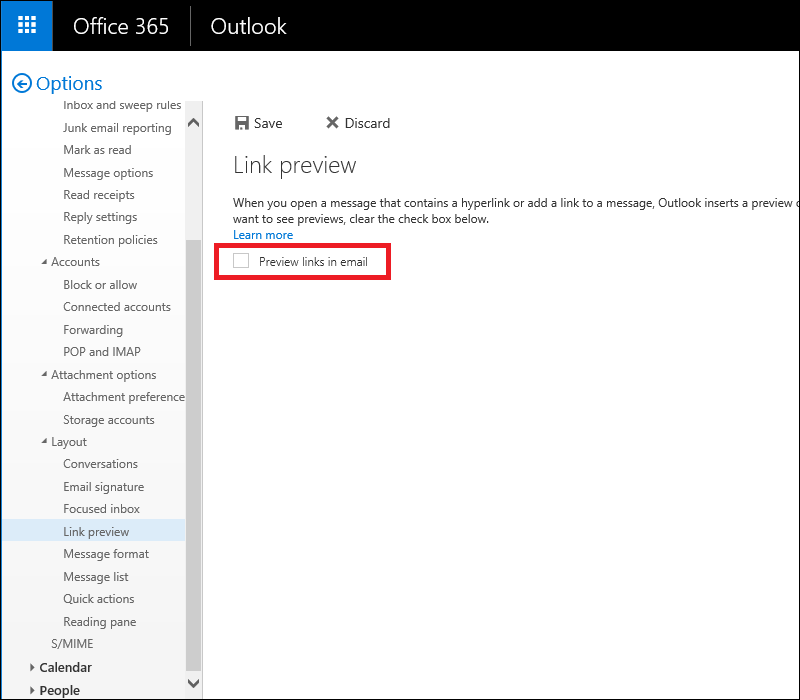Go to Quick actions settings

click(99, 599)
